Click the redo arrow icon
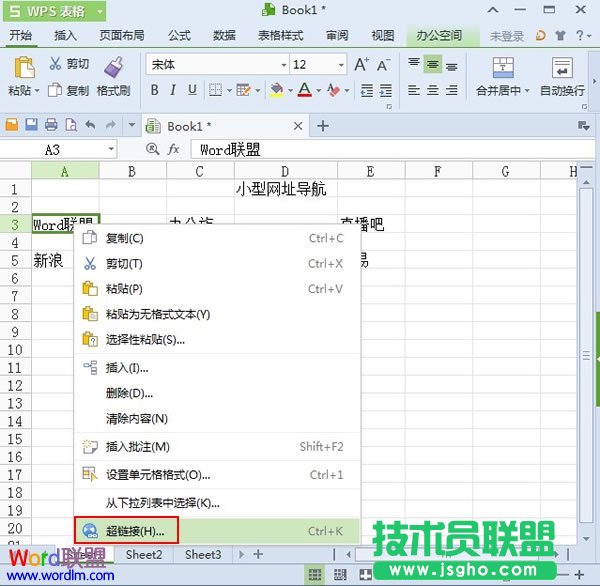 [111, 125]
